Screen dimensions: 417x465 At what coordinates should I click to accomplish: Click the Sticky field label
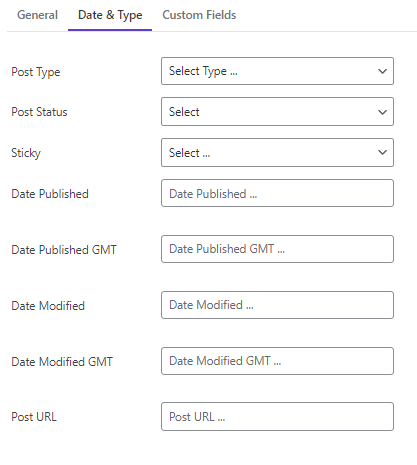[26, 153]
